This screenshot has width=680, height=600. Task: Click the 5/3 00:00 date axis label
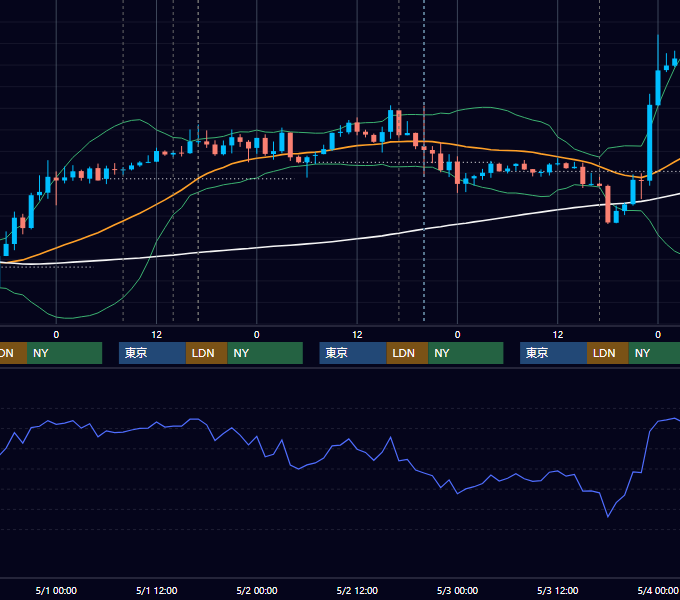(457, 590)
